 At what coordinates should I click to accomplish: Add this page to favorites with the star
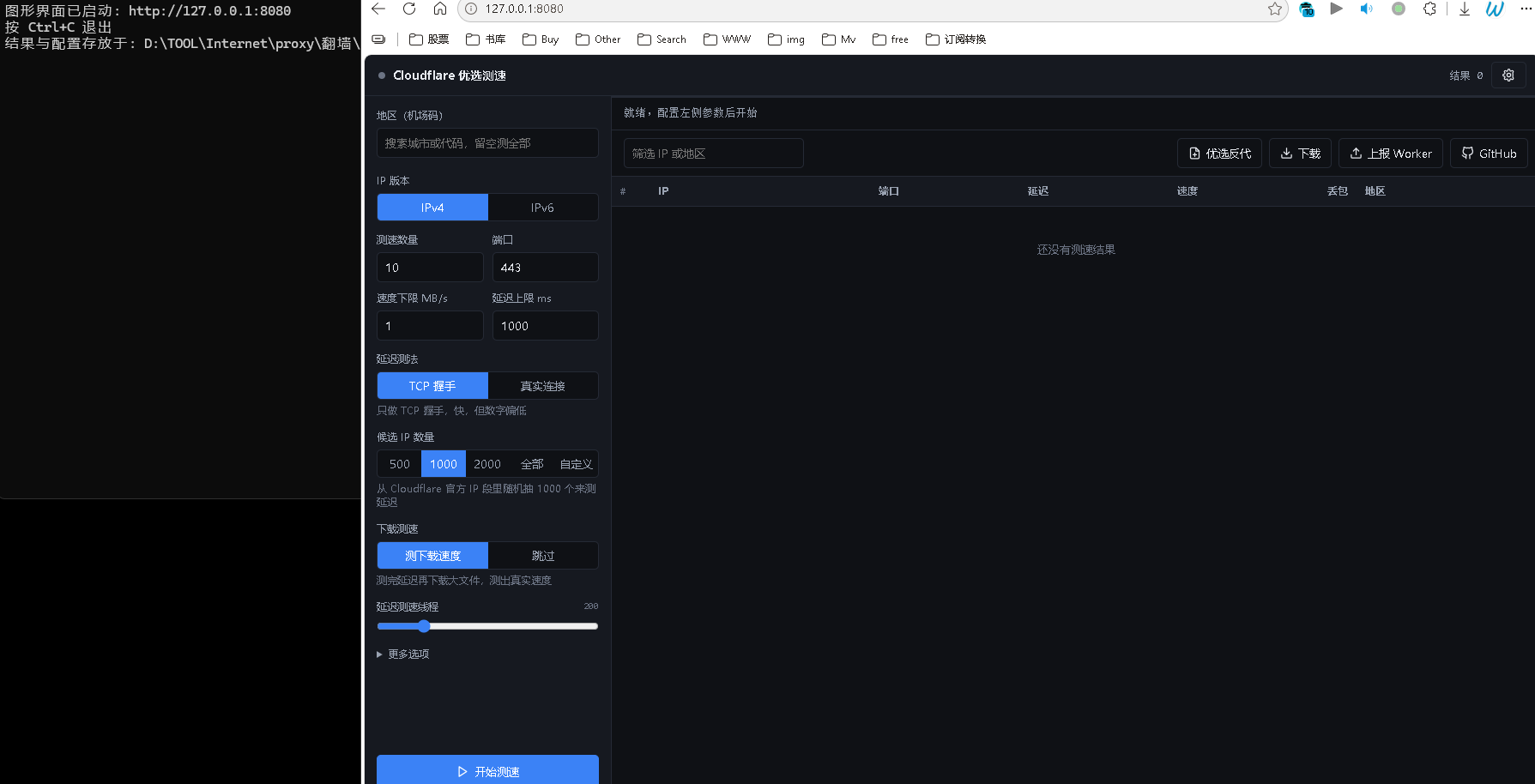pyautogui.click(x=1275, y=9)
